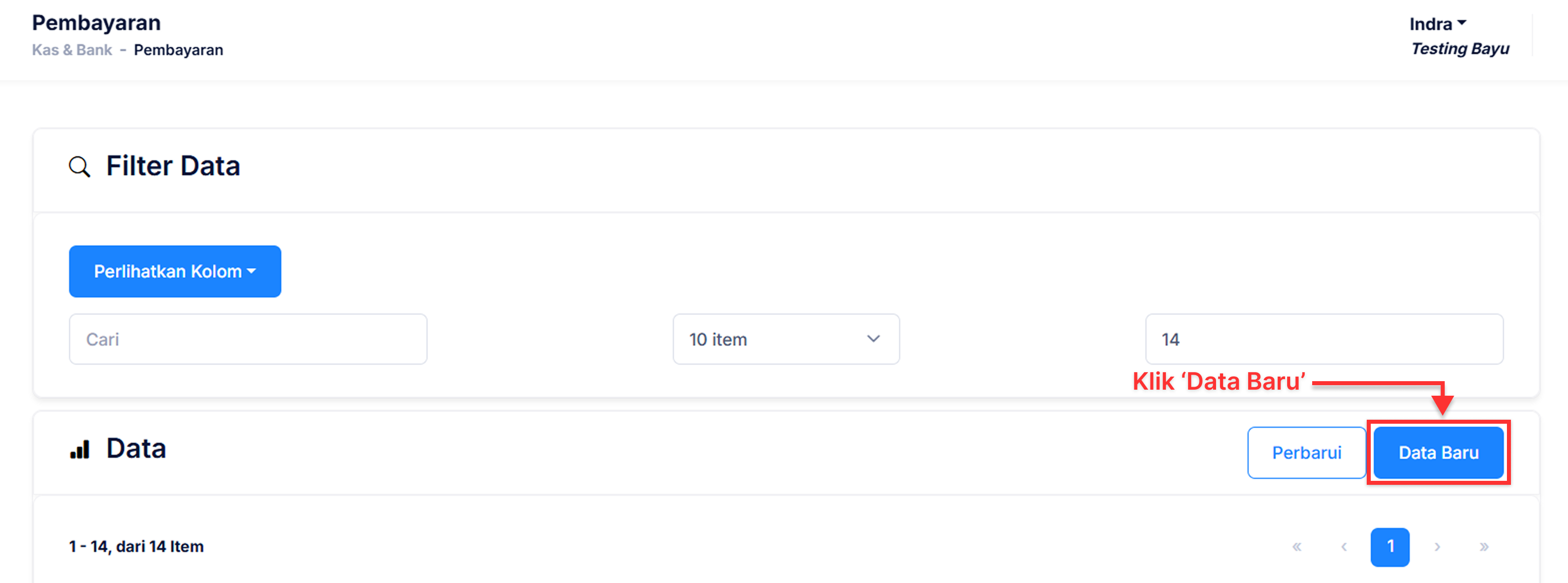Viewport: 1568px width, 583px height.
Task: Focus the Cari search field
Action: (x=248, y=339)
